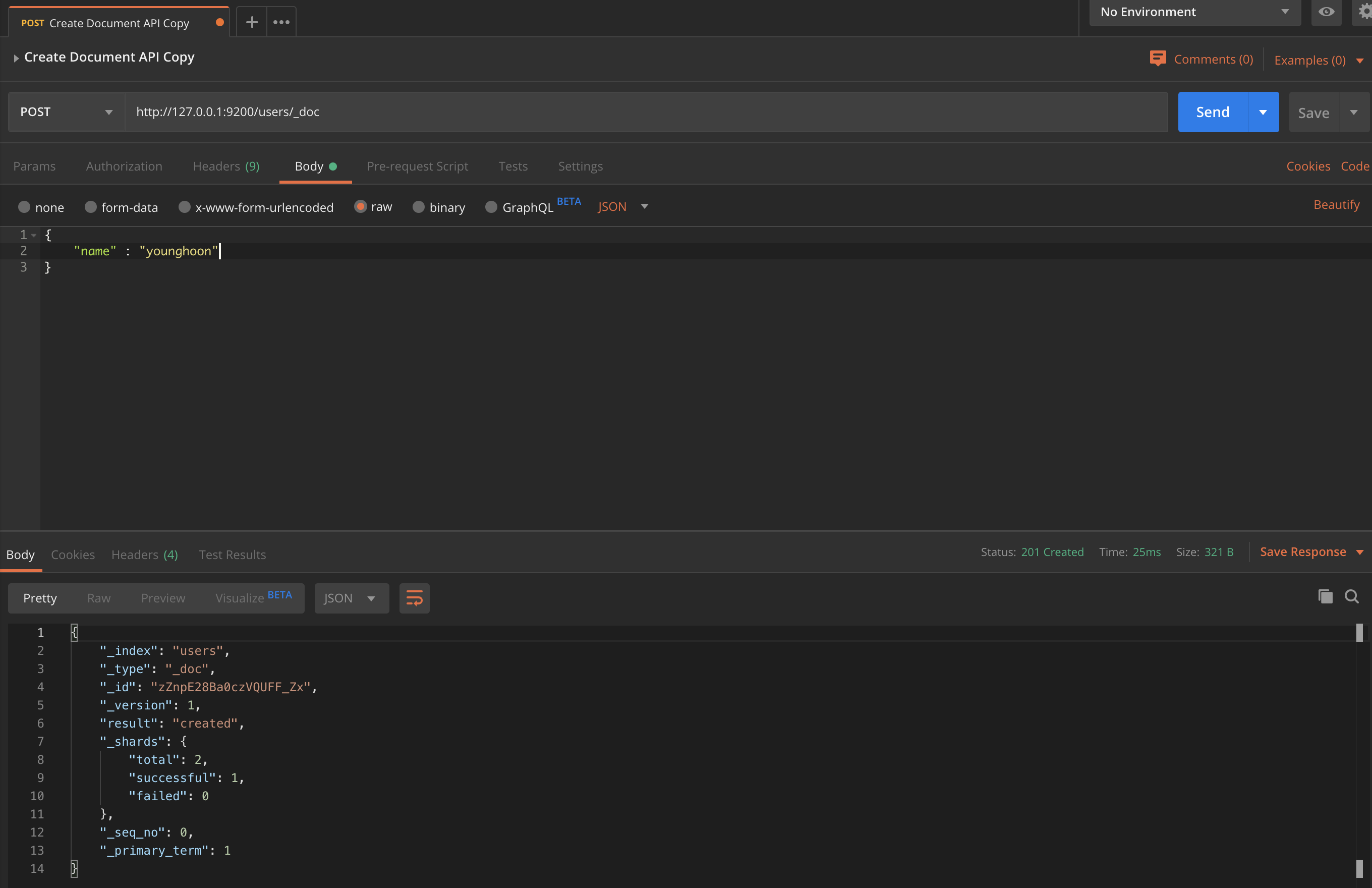Click the _id value in response
The image size is (1372, 888).
tap(231, 687)
